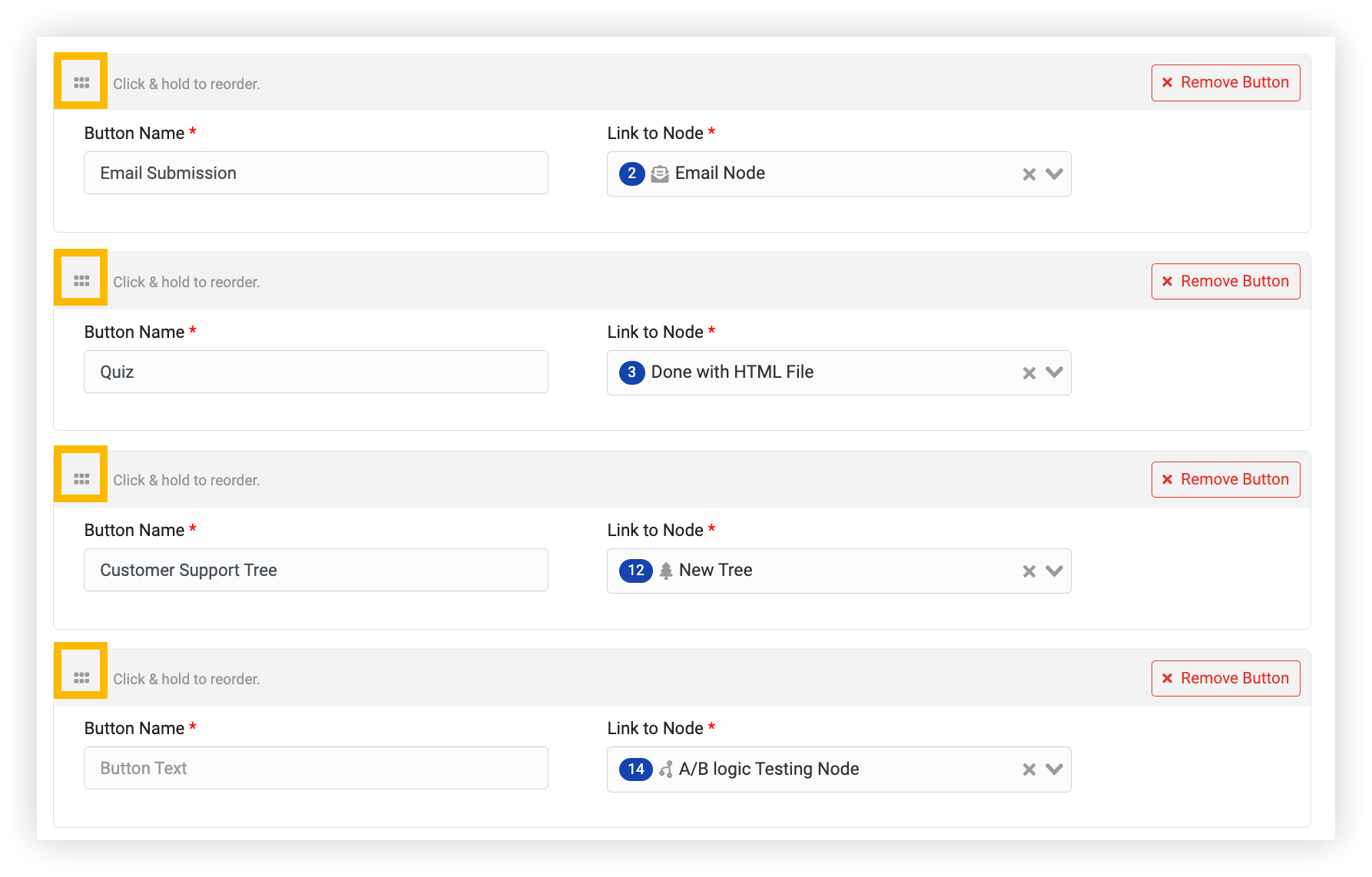Click the drag handle on the Quiz button card
Screen dimensions: 1372x877
[81, 281]
